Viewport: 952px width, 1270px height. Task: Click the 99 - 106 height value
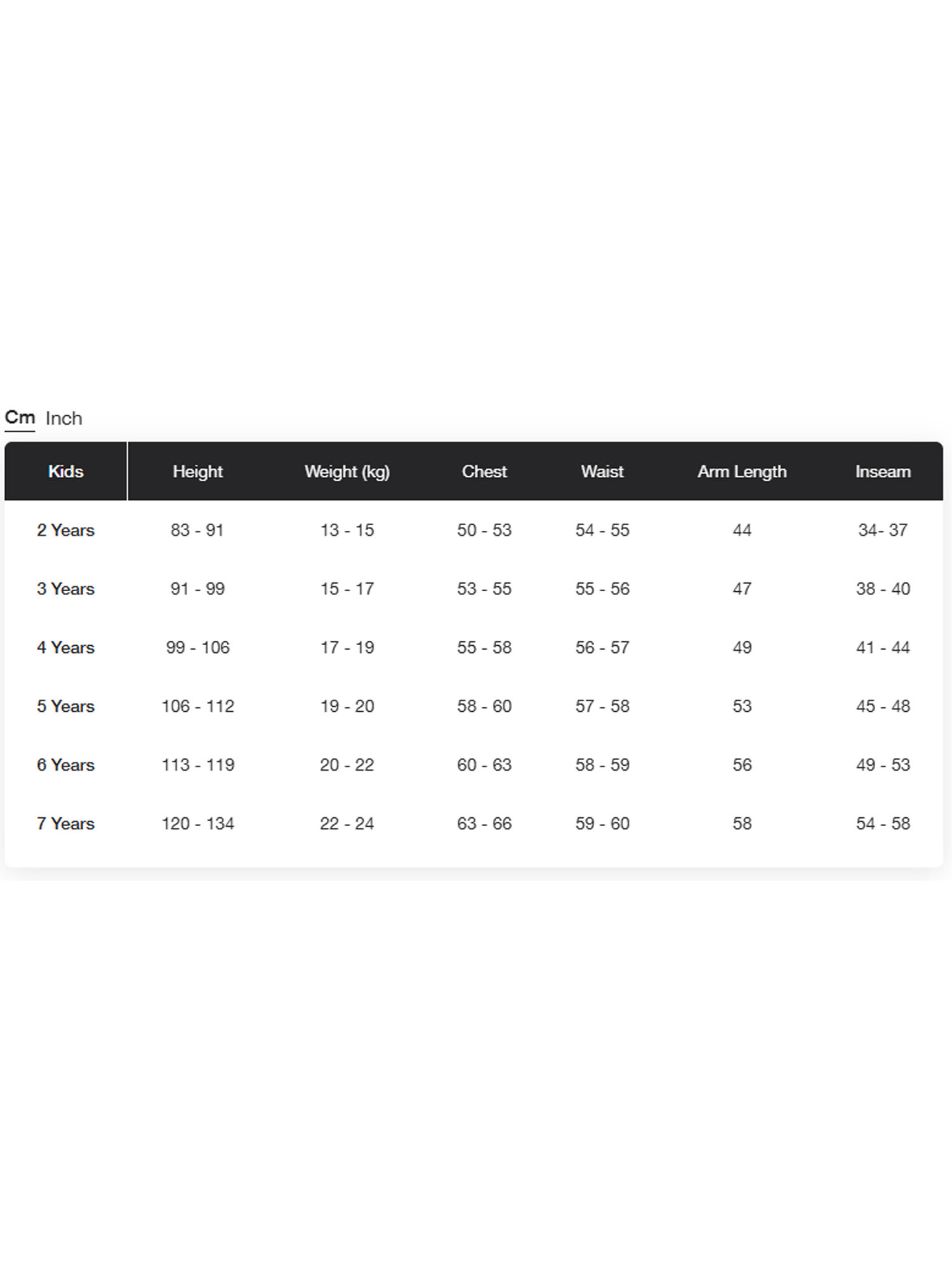(197, 648)
